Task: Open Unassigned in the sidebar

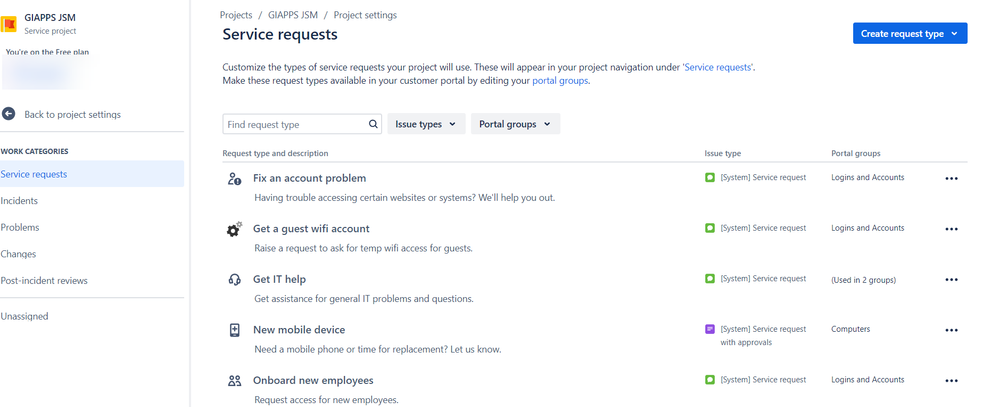Action: click(x=24, y=316)
